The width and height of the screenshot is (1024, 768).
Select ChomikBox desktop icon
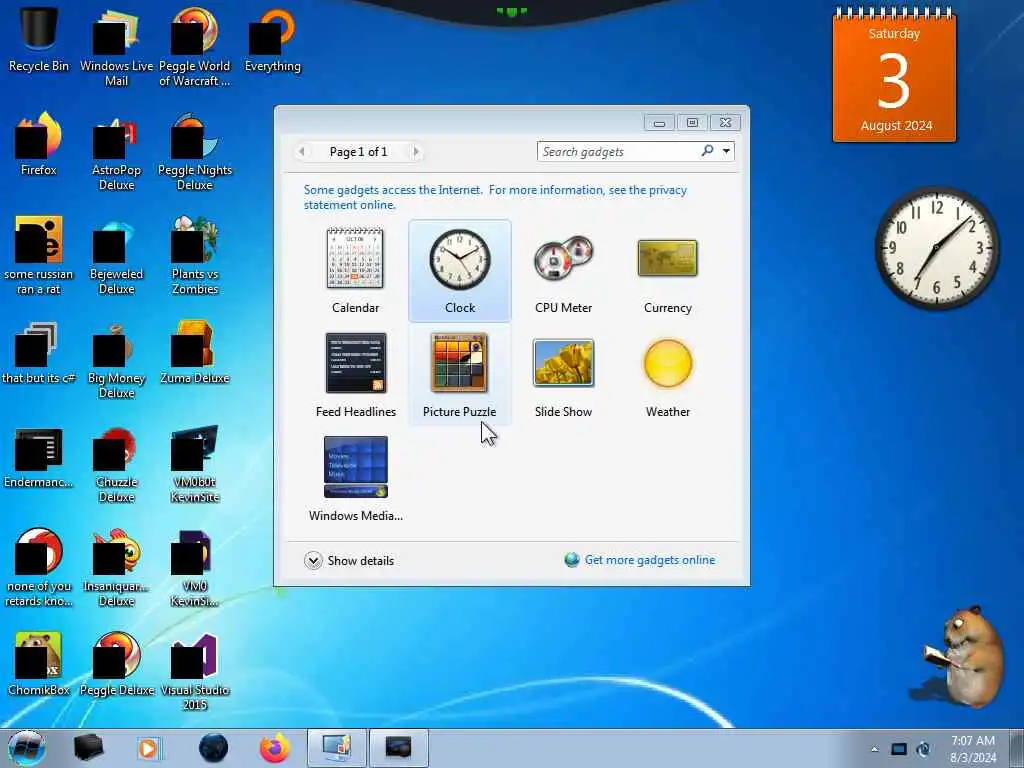pyautogui.click(x=39, y=664)
